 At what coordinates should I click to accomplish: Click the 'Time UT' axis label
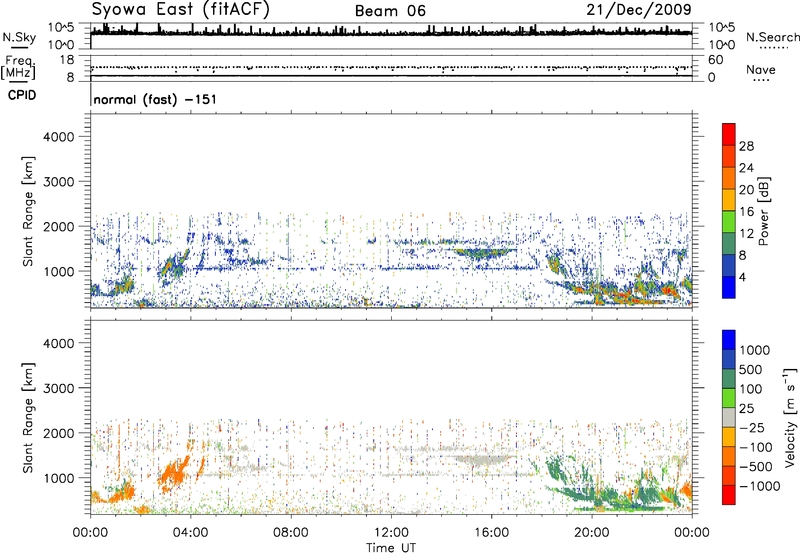pyautogui.click(x=391, y=548)
